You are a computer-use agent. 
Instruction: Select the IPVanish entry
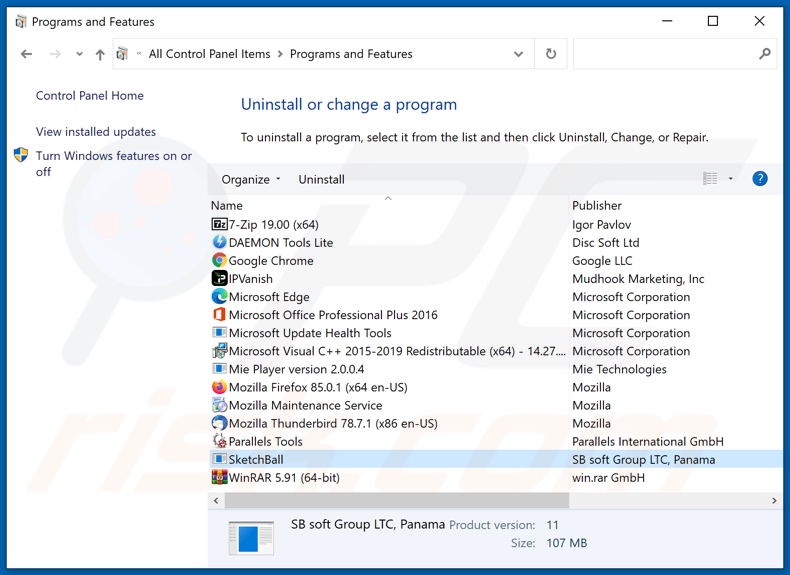pyautogui.click(x=250, y=279)
